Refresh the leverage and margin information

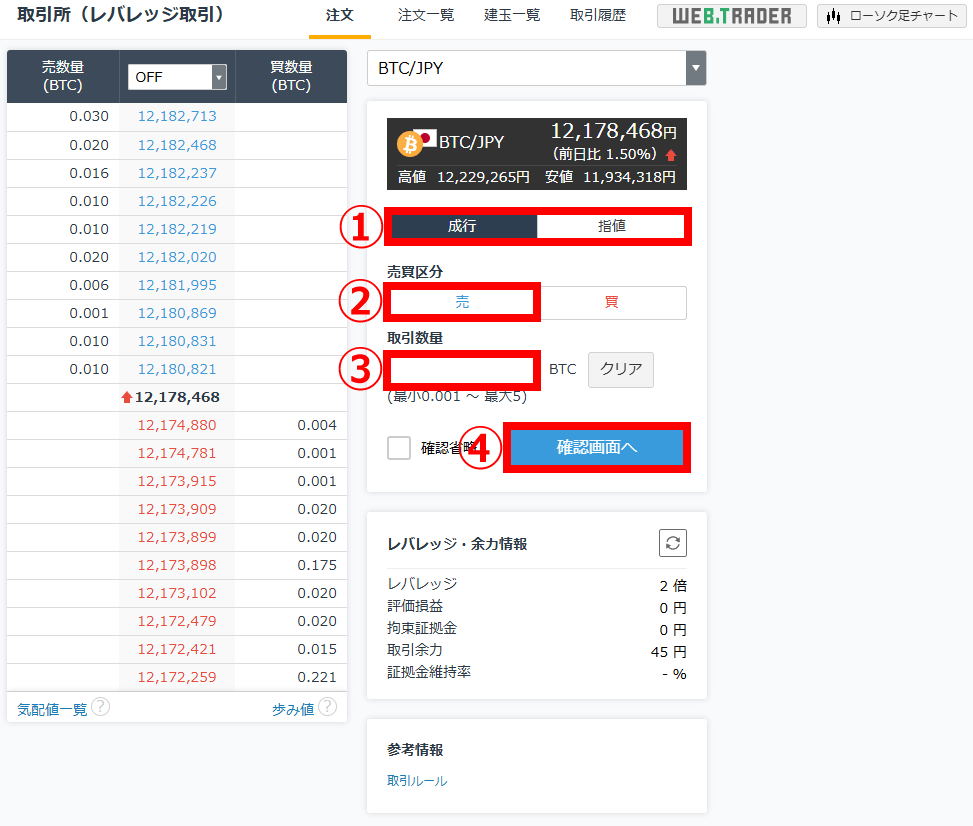[x=672, y=543]
